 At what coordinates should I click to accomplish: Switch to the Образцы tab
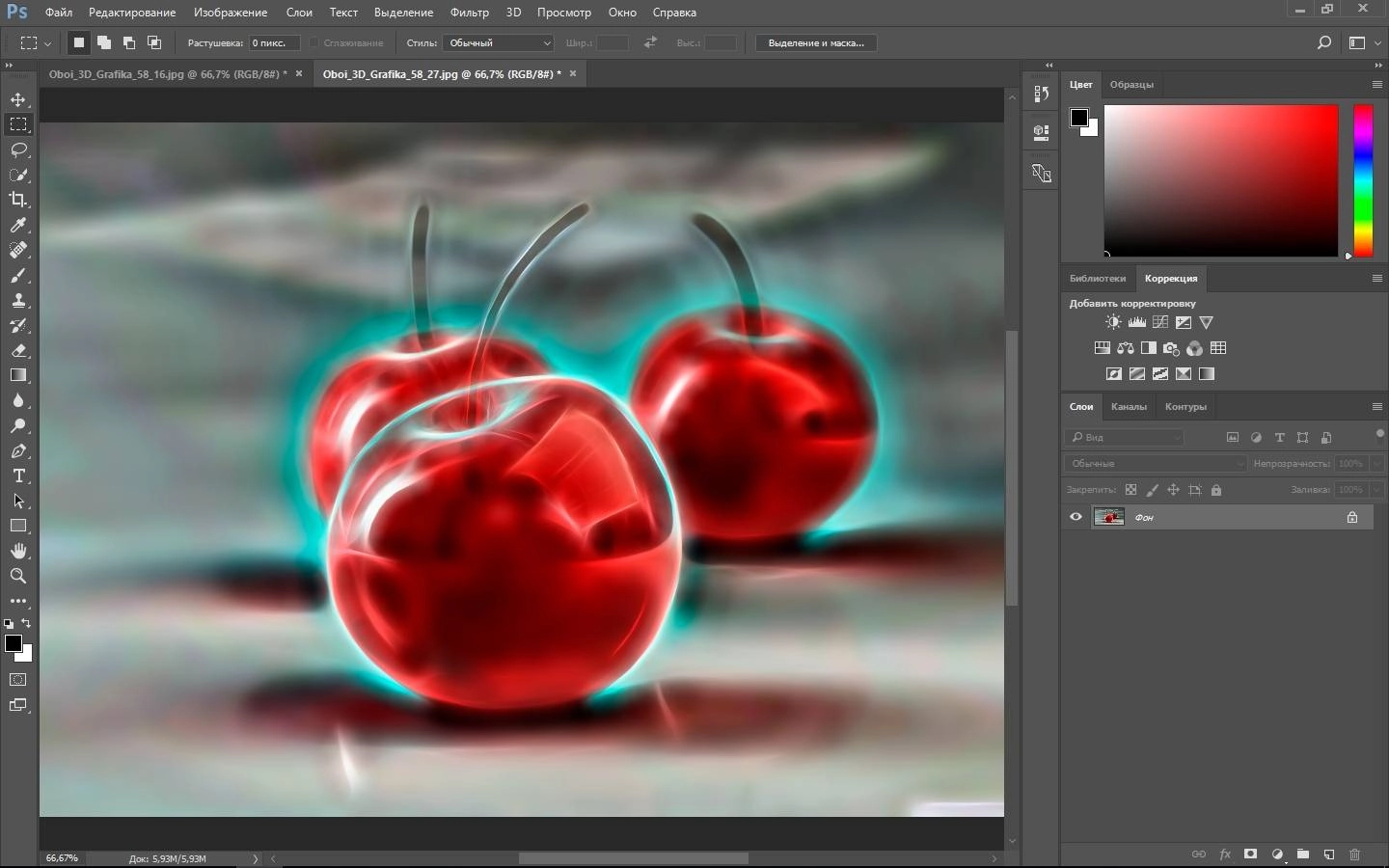coord(1131,85)
